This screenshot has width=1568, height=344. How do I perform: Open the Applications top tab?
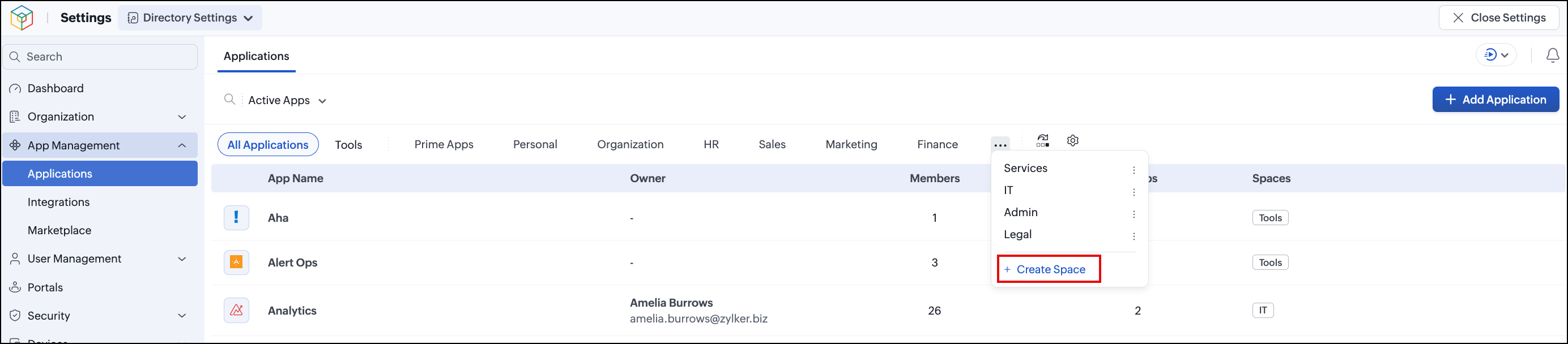coord(256,56)
